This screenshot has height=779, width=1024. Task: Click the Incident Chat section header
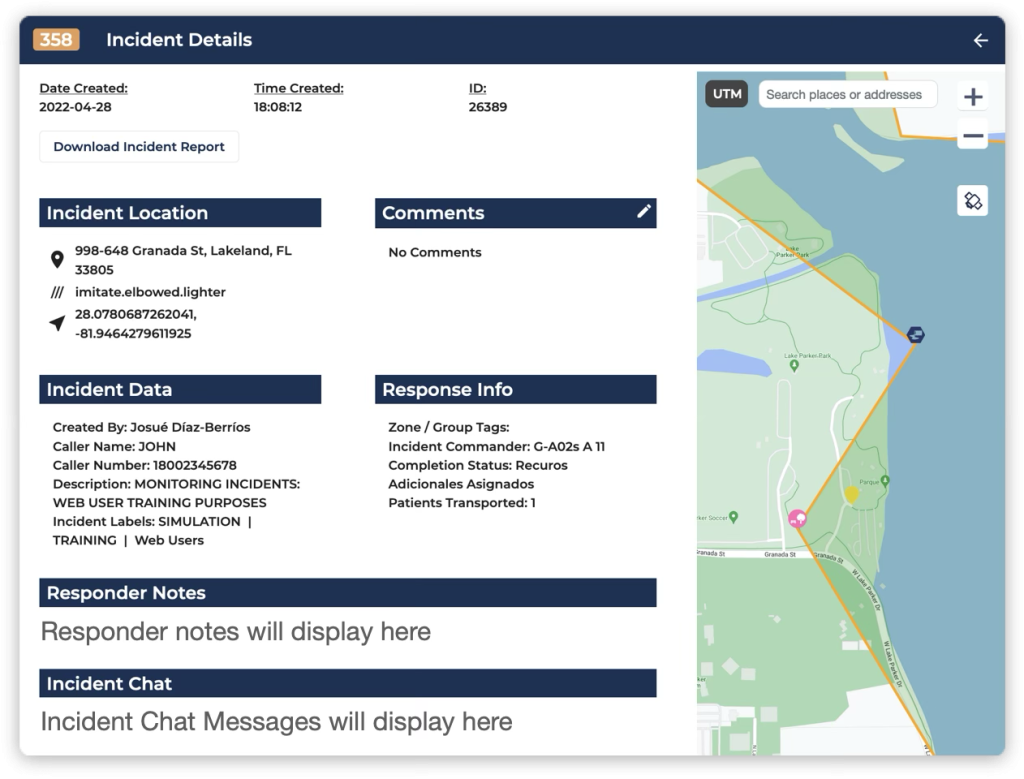tap(348, 683)
